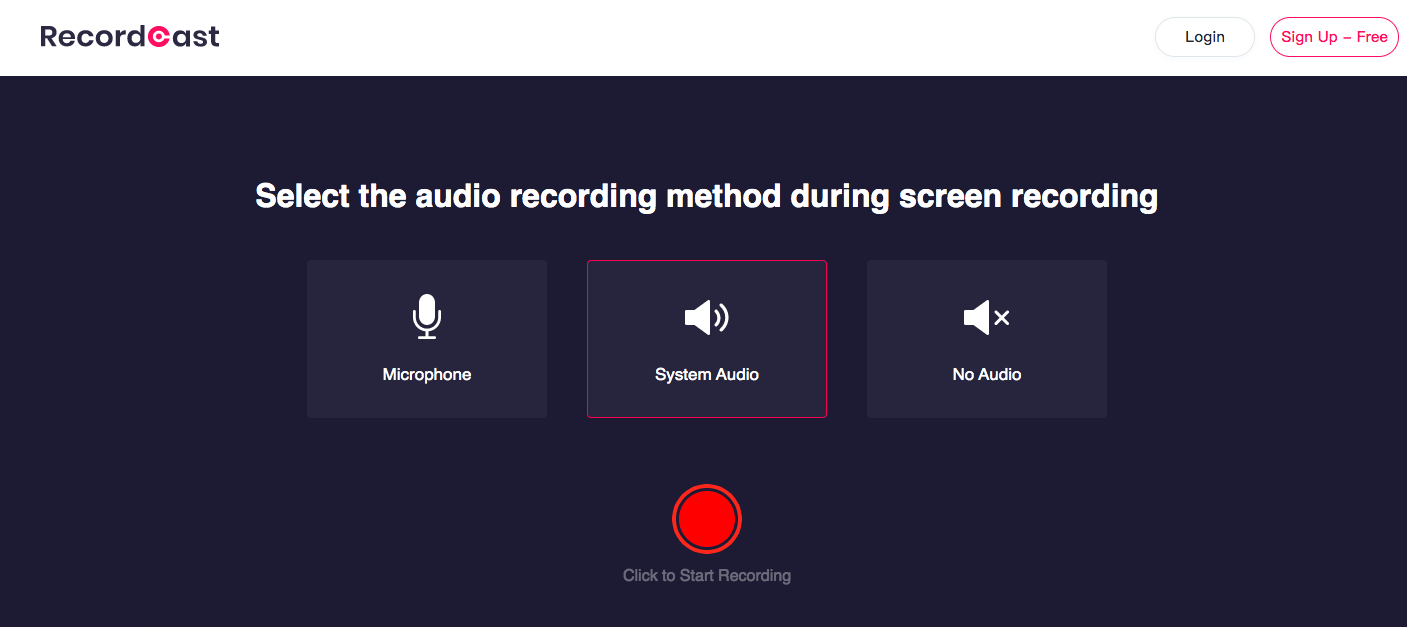
Task: Click the microphone icon
Action: [427, 317]
